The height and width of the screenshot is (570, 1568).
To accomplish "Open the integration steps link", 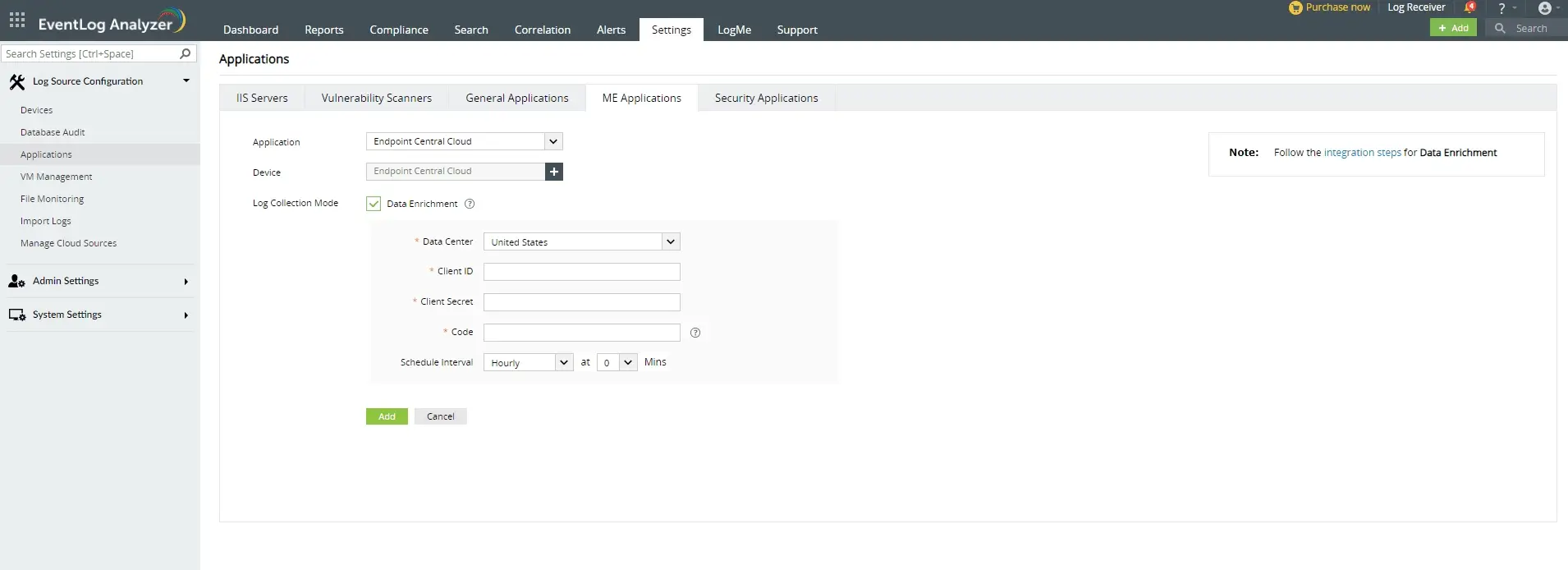I will (1362, 153).
